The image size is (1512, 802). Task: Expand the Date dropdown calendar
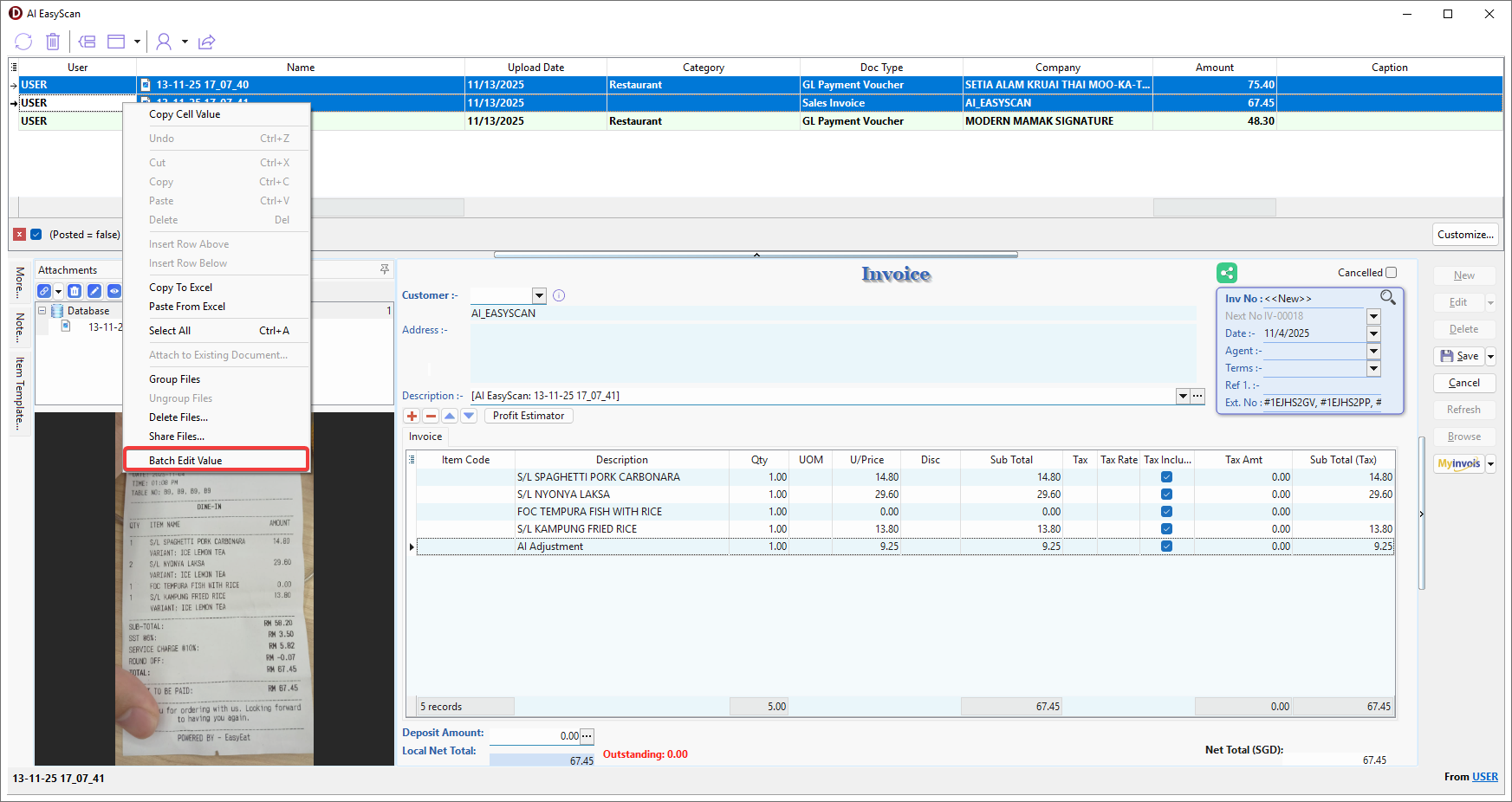(1373, 333)
